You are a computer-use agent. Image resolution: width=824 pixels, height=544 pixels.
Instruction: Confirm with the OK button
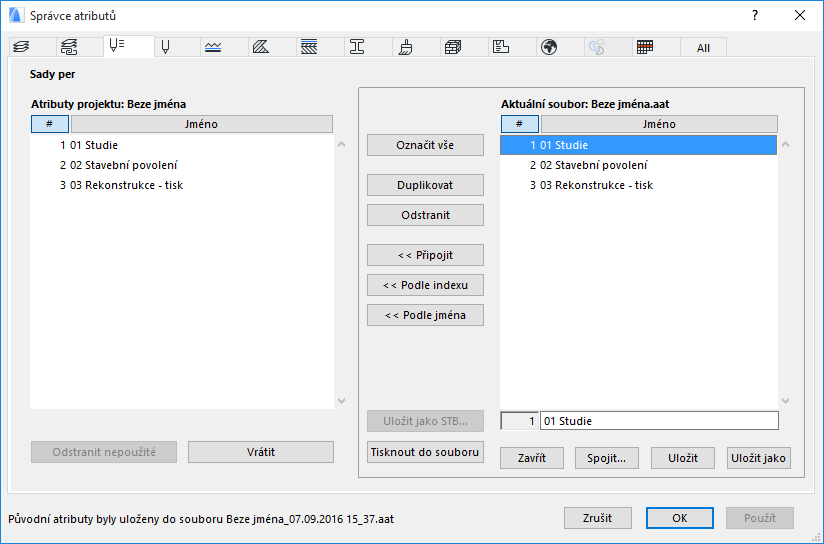click(679, 518)
